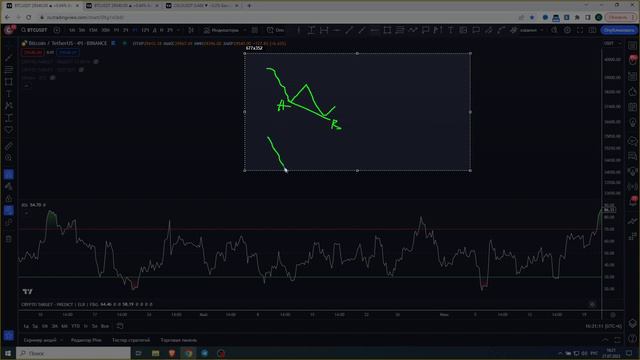Select the brush tool in top toolbar
The width and height of the screenshot is (640, 360).
[489, 30]
